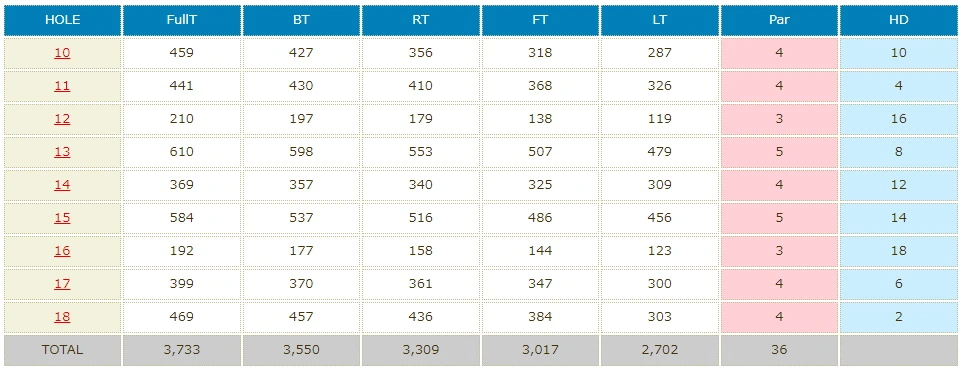962x372 pixels.
Task: Open the hole 10 link
Action: click(62, 53)
